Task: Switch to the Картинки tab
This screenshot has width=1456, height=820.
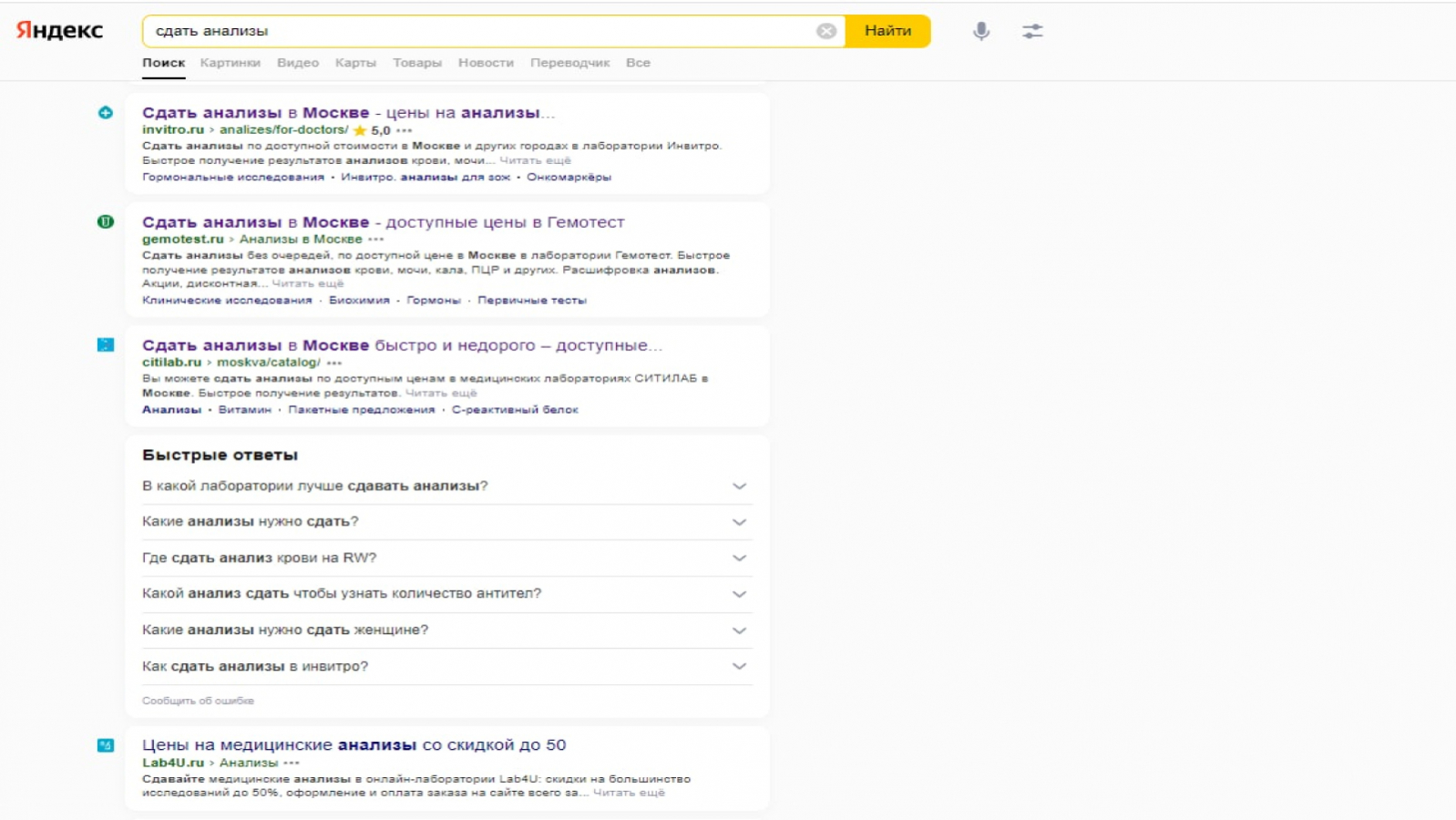Action: click(231, 63)
